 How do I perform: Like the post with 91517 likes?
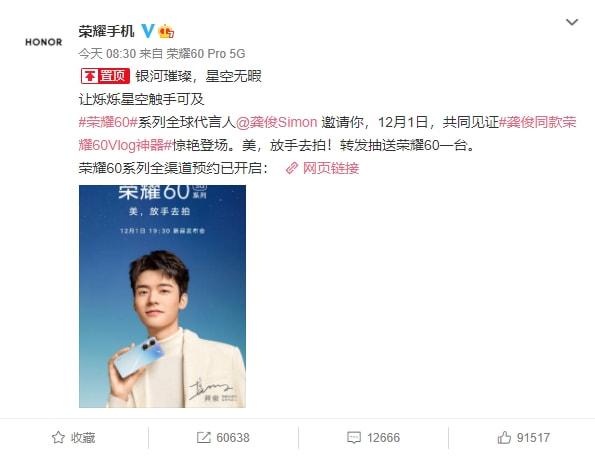point(523,437)
